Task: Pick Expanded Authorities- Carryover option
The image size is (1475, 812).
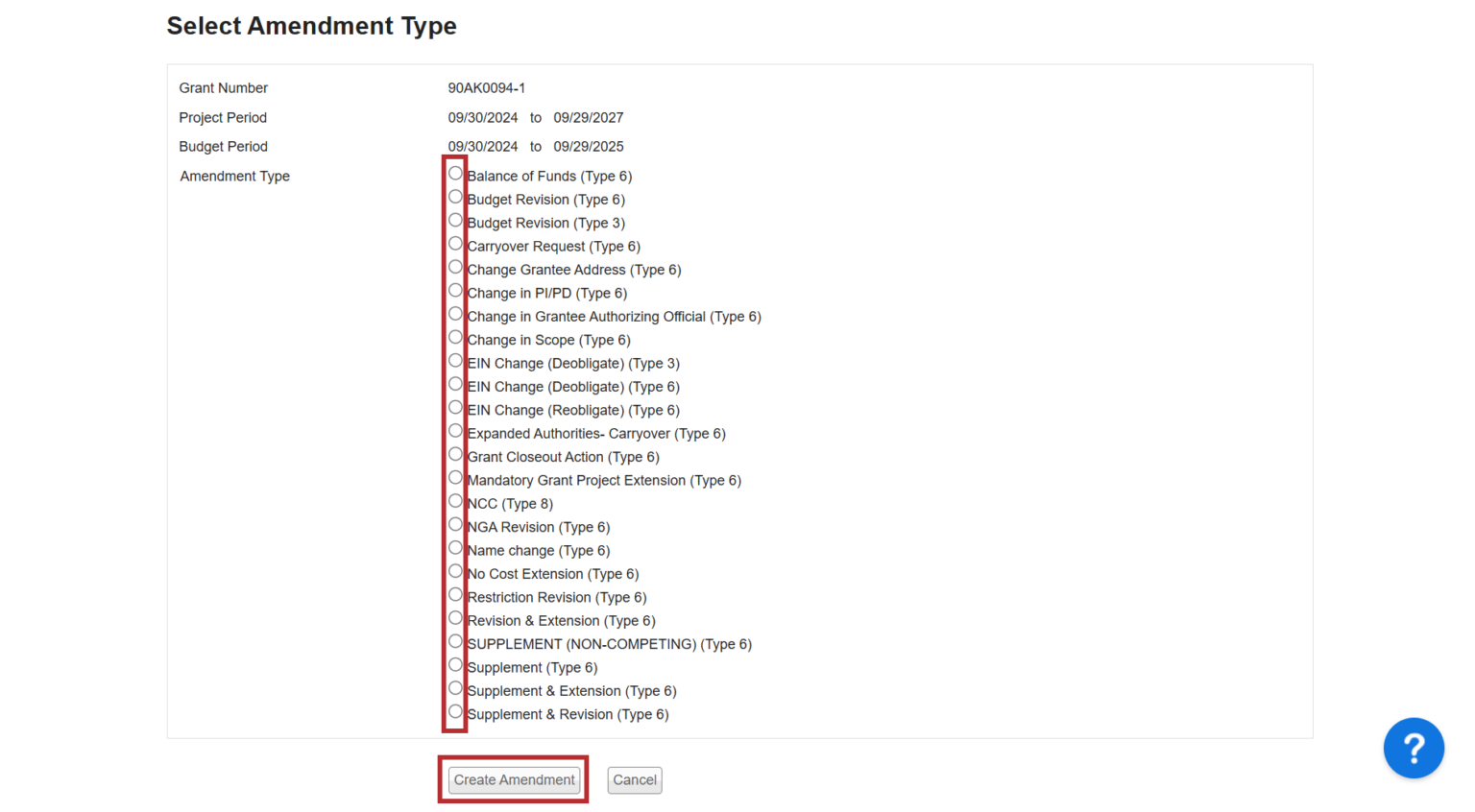Action: pos(455,431)
